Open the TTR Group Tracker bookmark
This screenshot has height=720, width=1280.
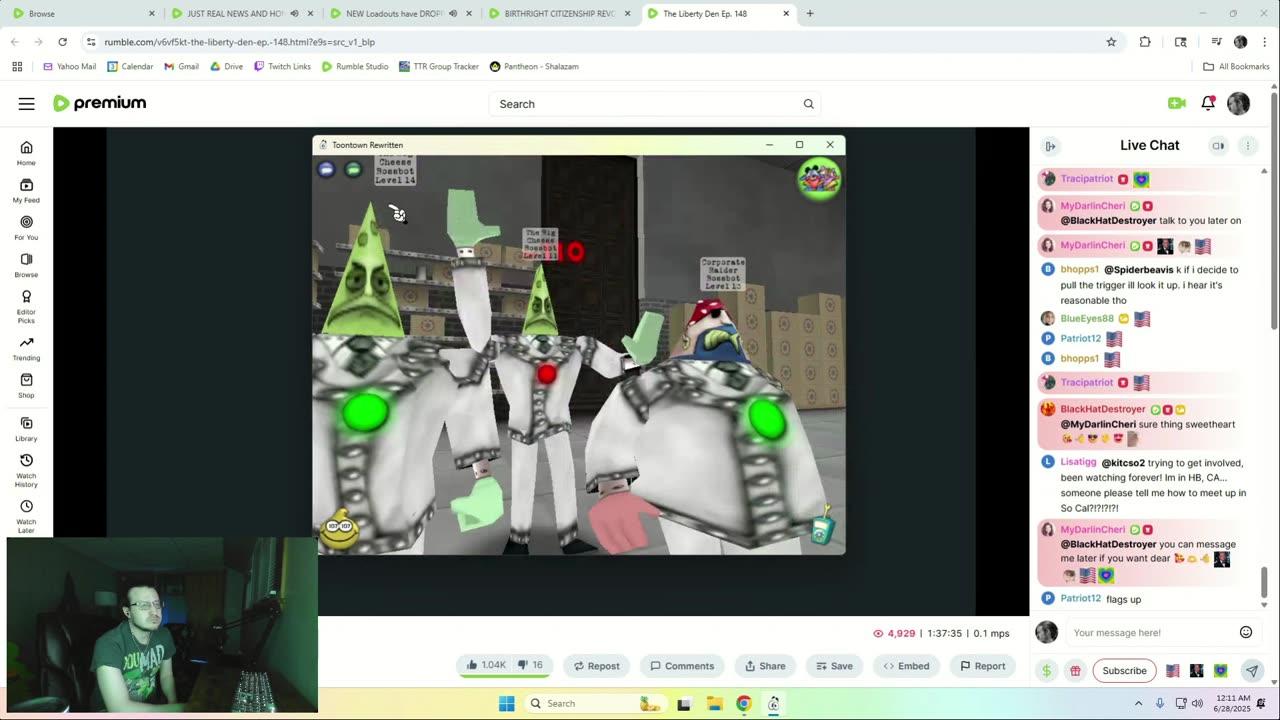point(438,67)
